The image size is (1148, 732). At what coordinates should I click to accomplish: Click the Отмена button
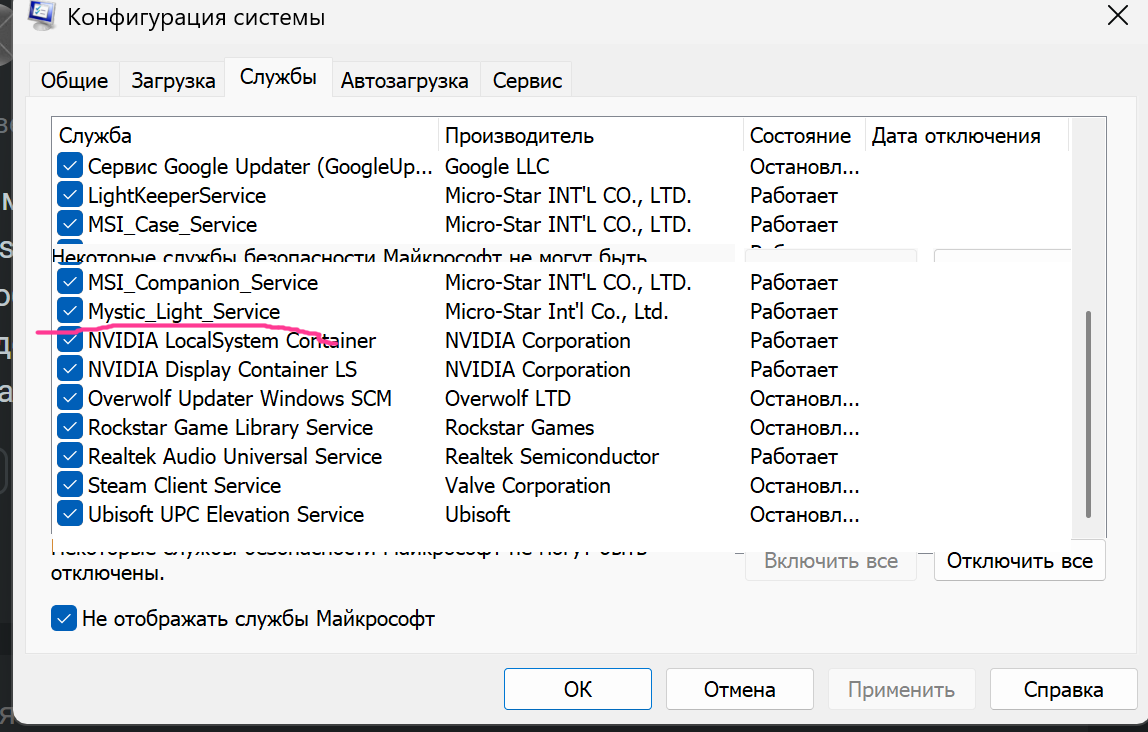click(739, 689)
